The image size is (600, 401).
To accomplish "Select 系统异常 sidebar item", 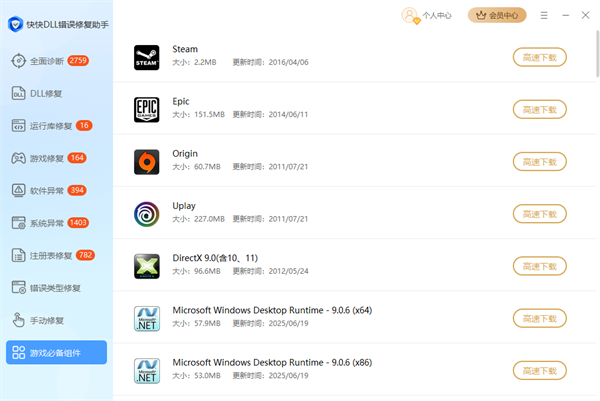I will [x=47, y=223].
